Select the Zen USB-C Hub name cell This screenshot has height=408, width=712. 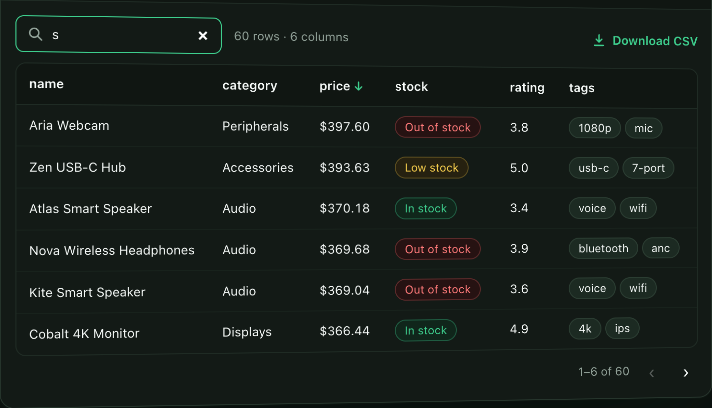click(77, 167)
